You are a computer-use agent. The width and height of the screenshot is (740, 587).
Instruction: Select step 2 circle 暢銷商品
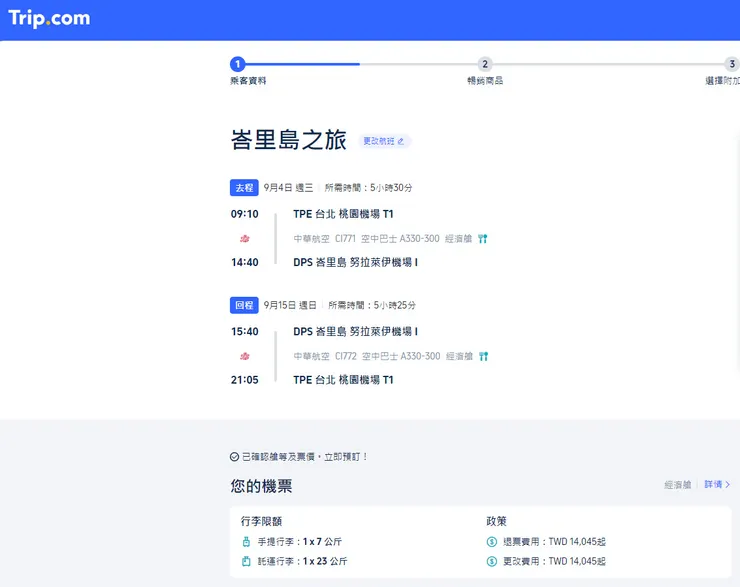485,64
